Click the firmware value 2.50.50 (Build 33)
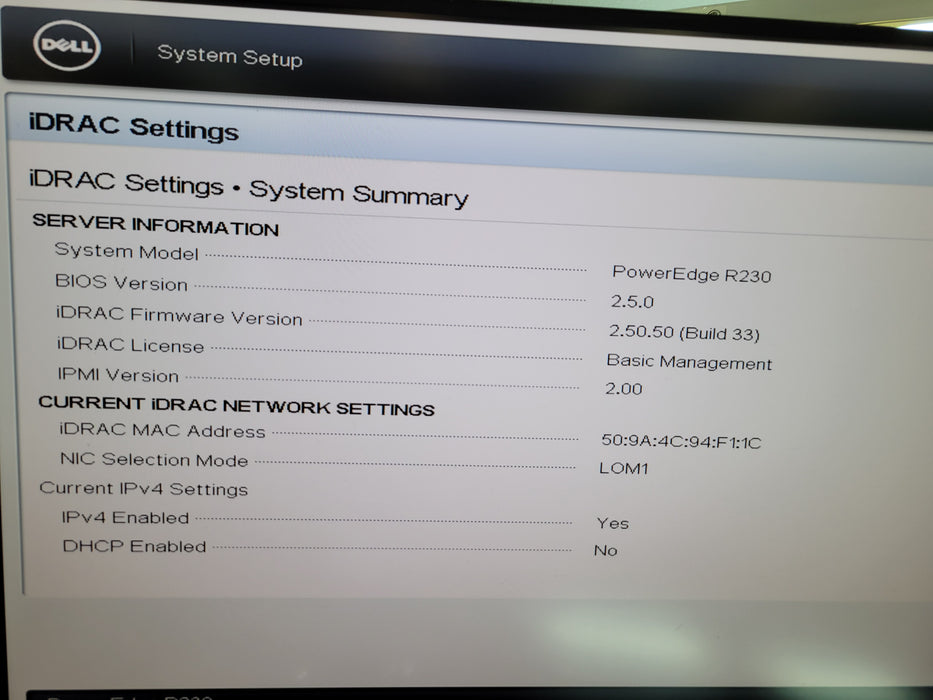 click(x=684, y=332)
